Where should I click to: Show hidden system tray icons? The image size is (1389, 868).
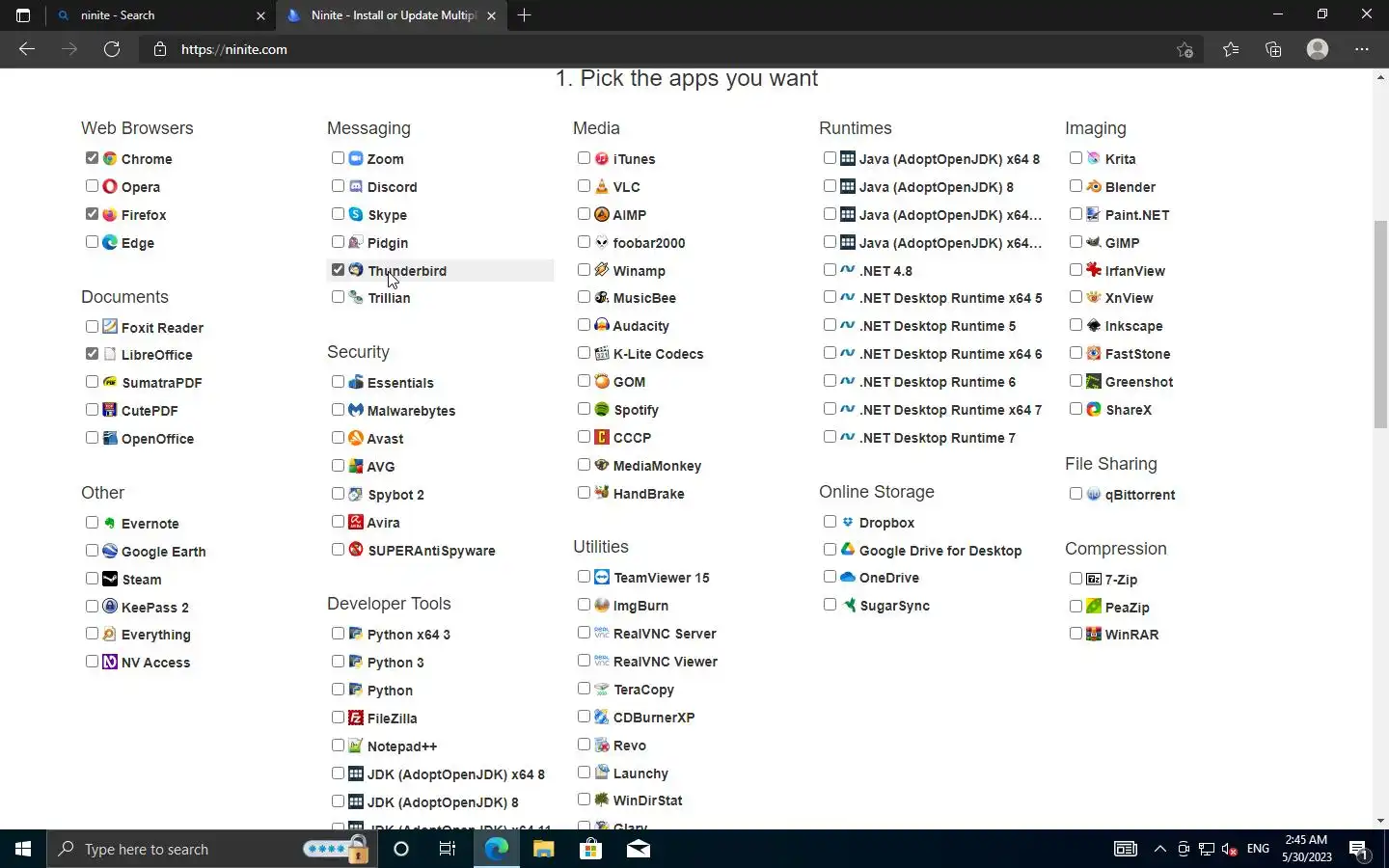1160,849
